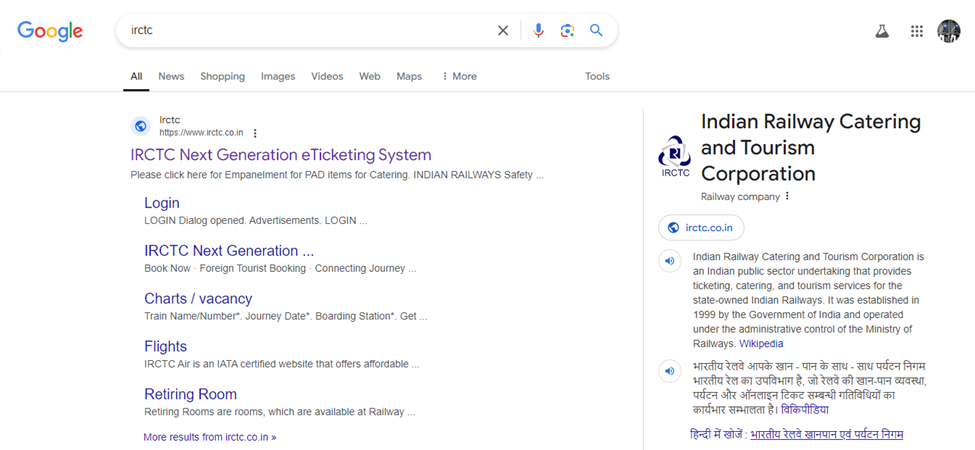Open the Login sitelink
The height and width of the screenshot is (450, 975).
click(x=162, y=203)
